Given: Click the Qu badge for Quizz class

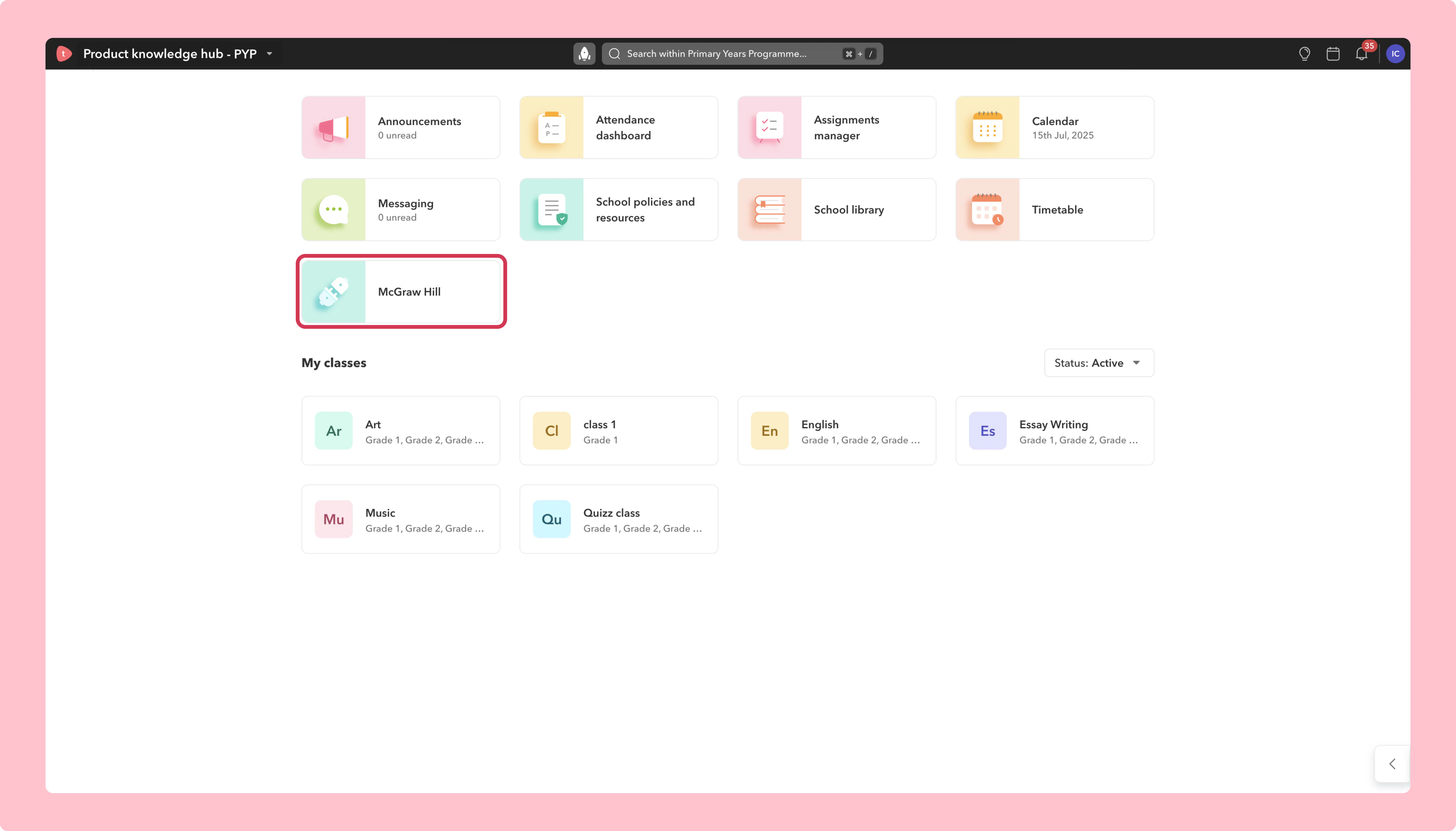Looking at the screenshot, I should click(x=551, y=519).
